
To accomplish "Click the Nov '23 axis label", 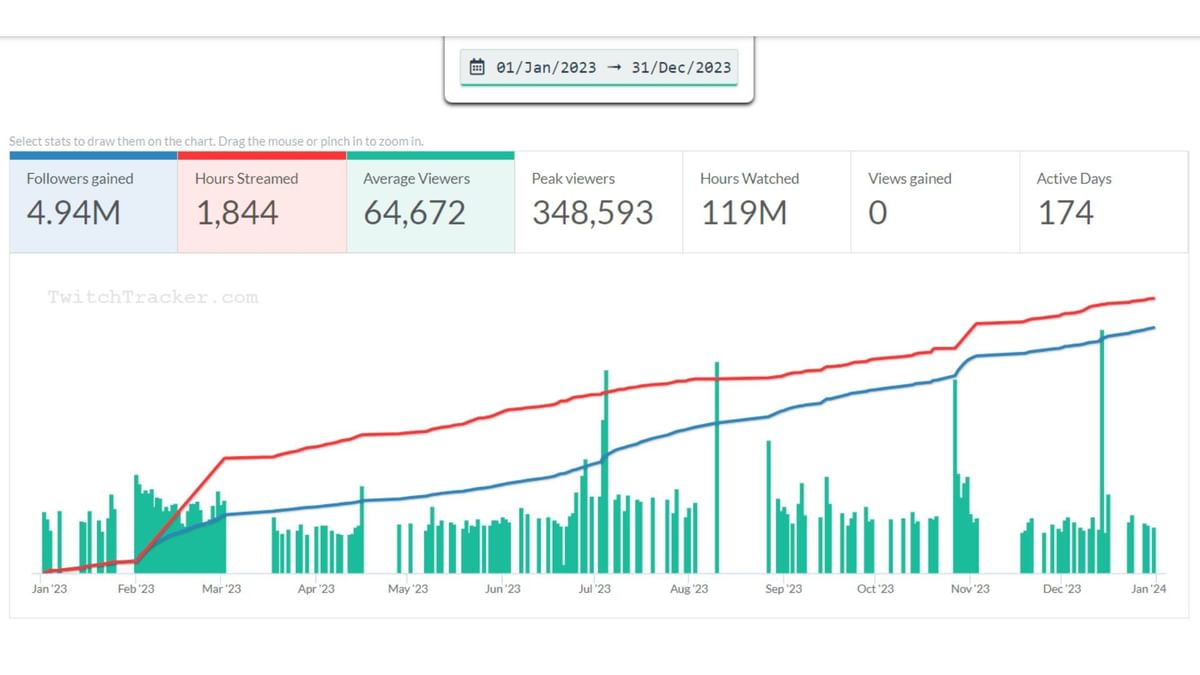I will [x=969, y=589].
